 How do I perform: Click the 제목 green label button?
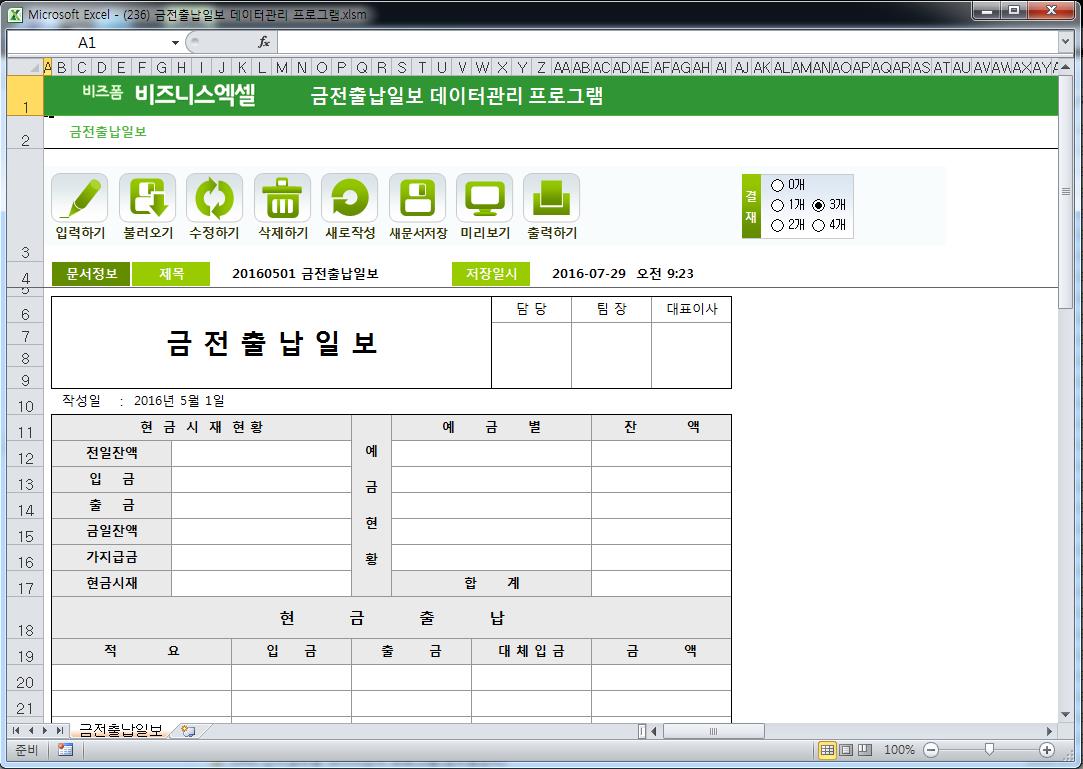[x=171, y=274]
